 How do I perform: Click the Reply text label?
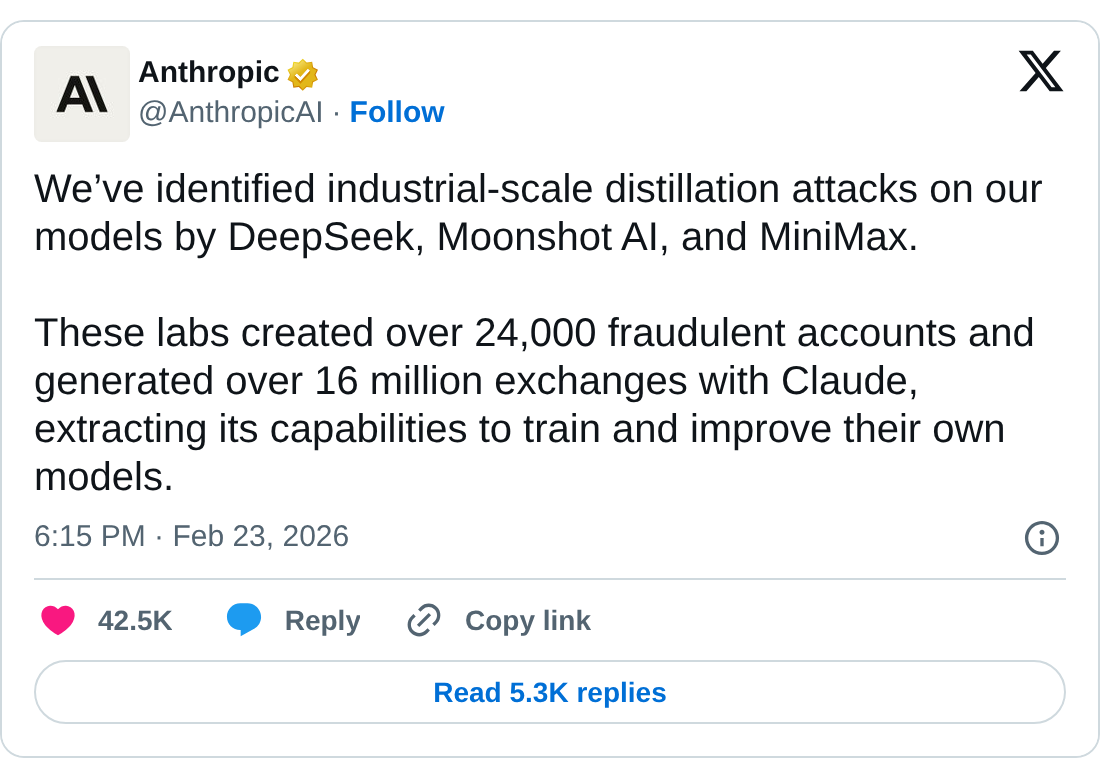[322, 621]
